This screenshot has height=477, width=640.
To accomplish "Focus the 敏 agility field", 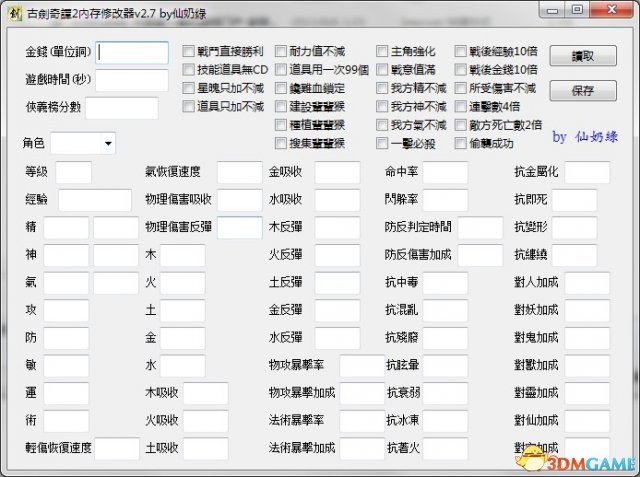I will point(66,366).
